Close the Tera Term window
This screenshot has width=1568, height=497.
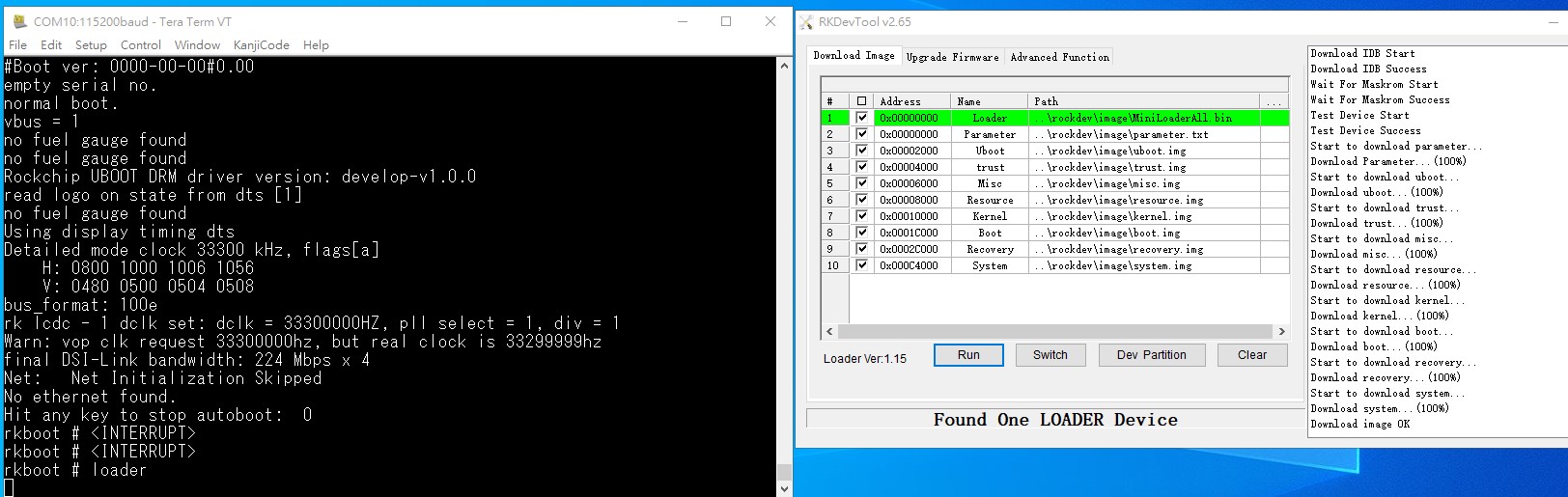[x=770, y=21]
